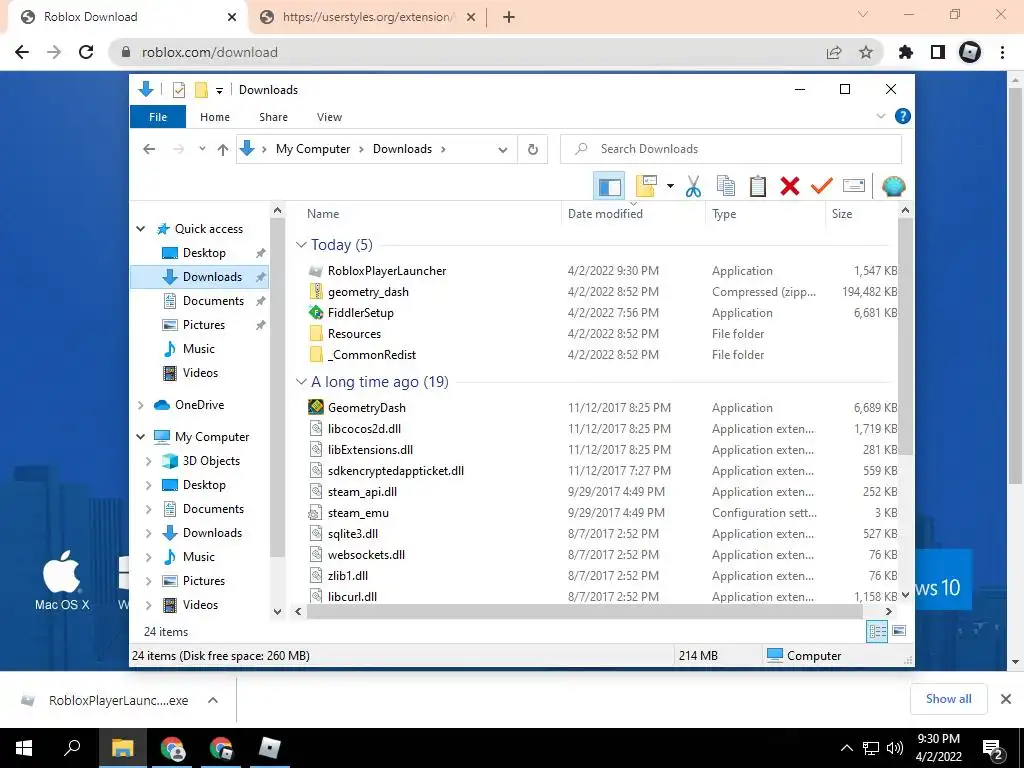Collapse Quick access tree node
Screen dimensions: 1024x768
coord(140,229)
